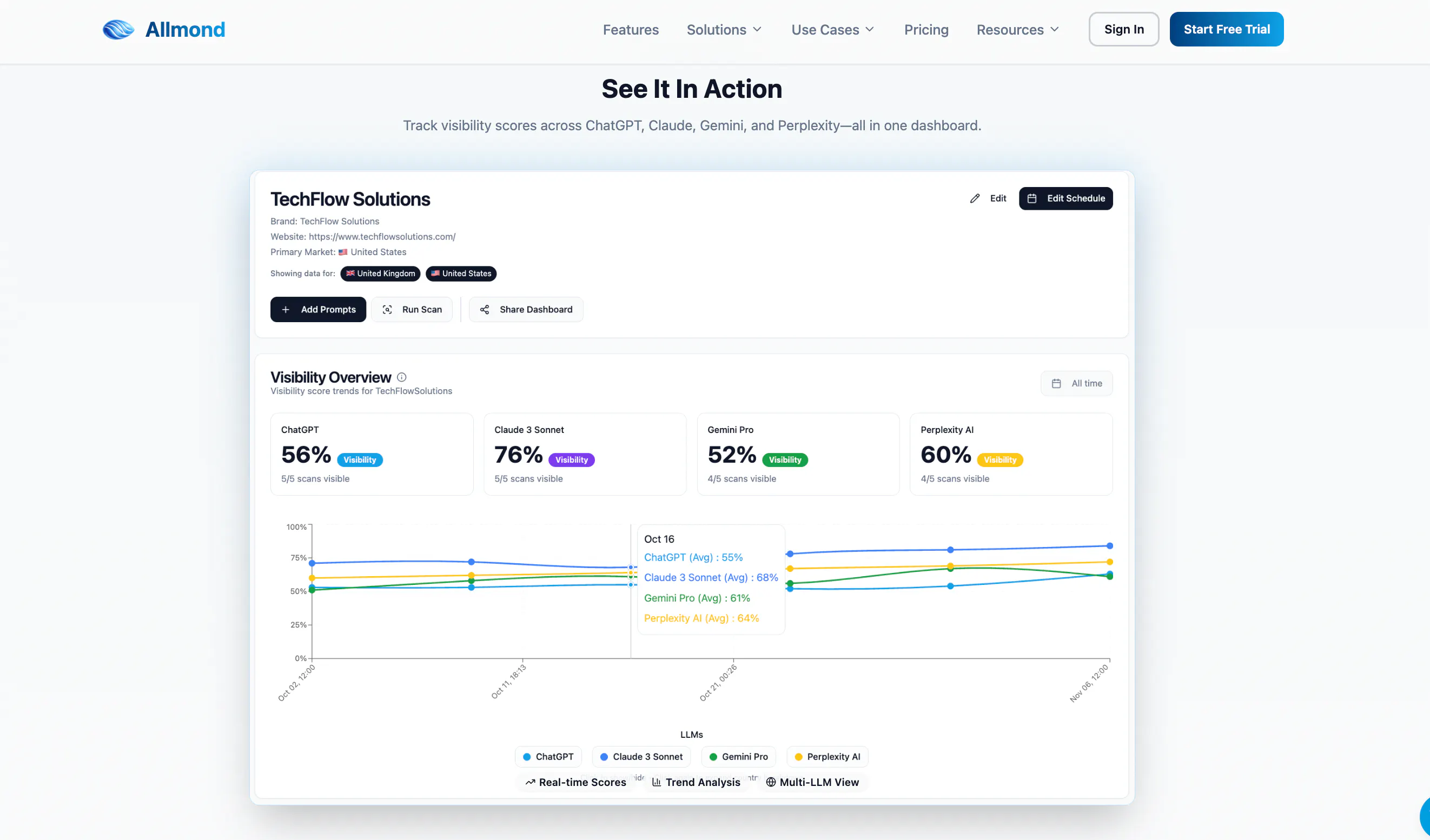Click the scan icon in Run Scan

coord(387,310)
